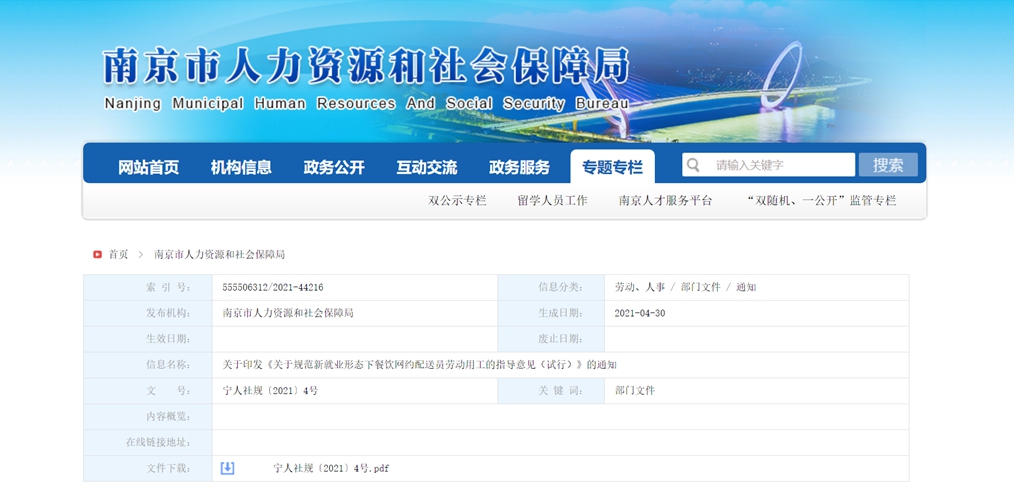Select the 专题专栏 tab
Image resolution: width=1014 pixels, height=488 pixels.
[x=612, y=167]
